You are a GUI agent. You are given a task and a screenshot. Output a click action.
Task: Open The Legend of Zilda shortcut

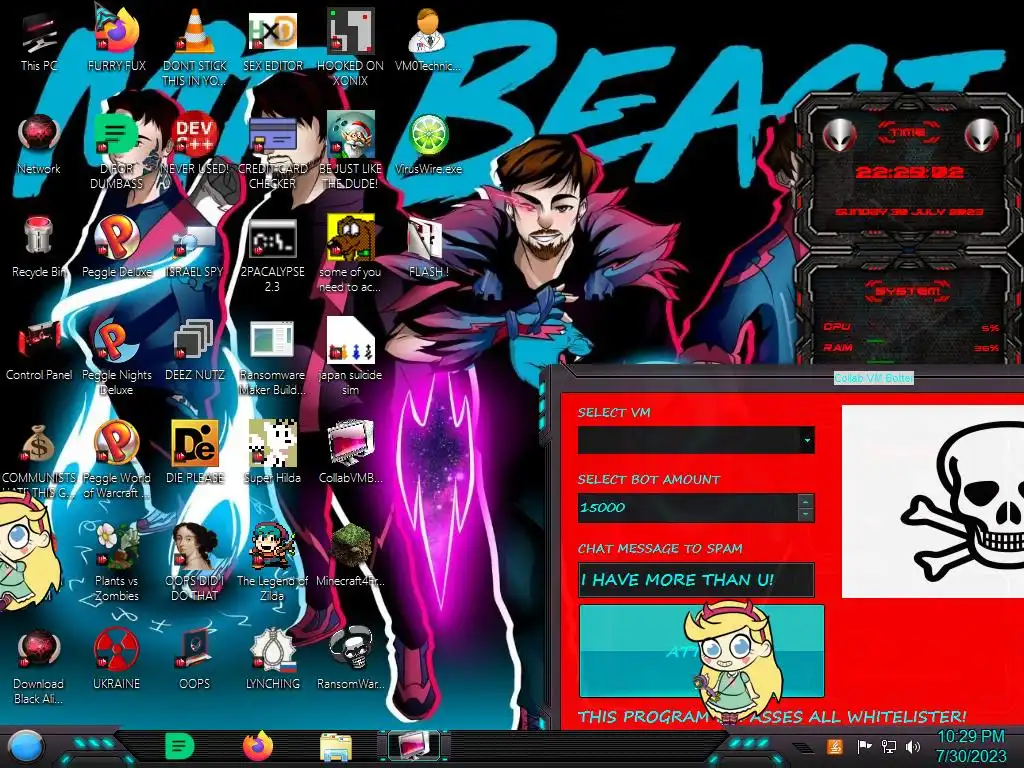[x=272, y=562]
